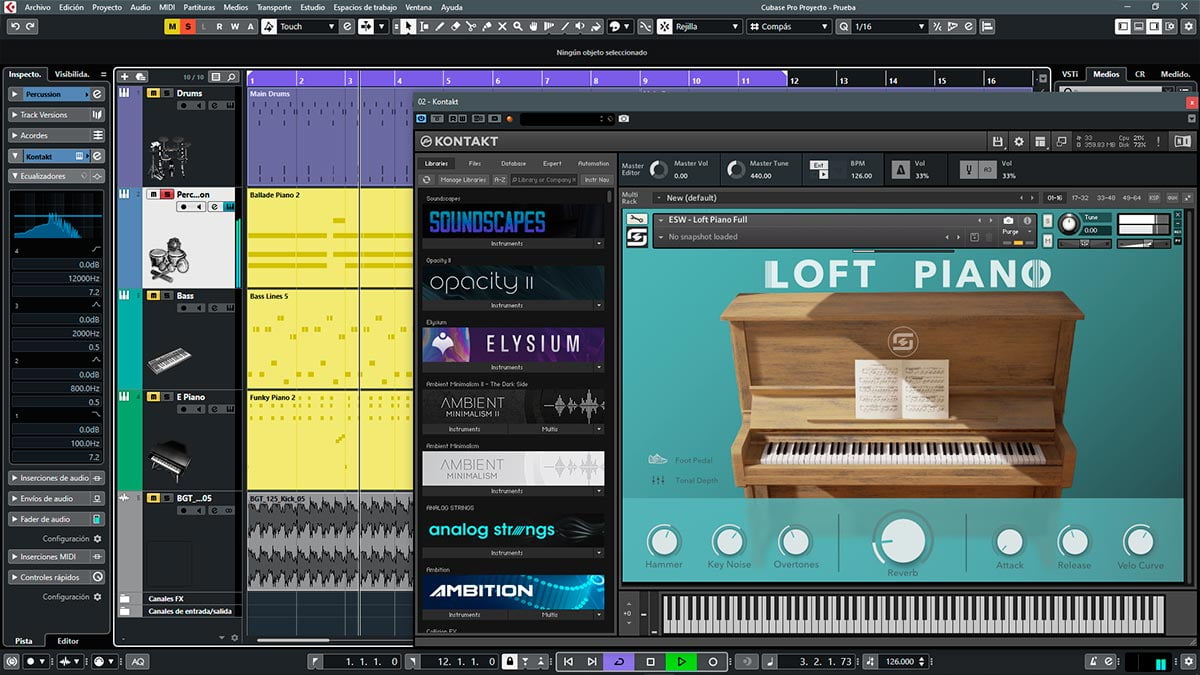Click the Loft Piano wrench edit icon
This screenshot has width=1200, height=675.
tap(637, 220)
